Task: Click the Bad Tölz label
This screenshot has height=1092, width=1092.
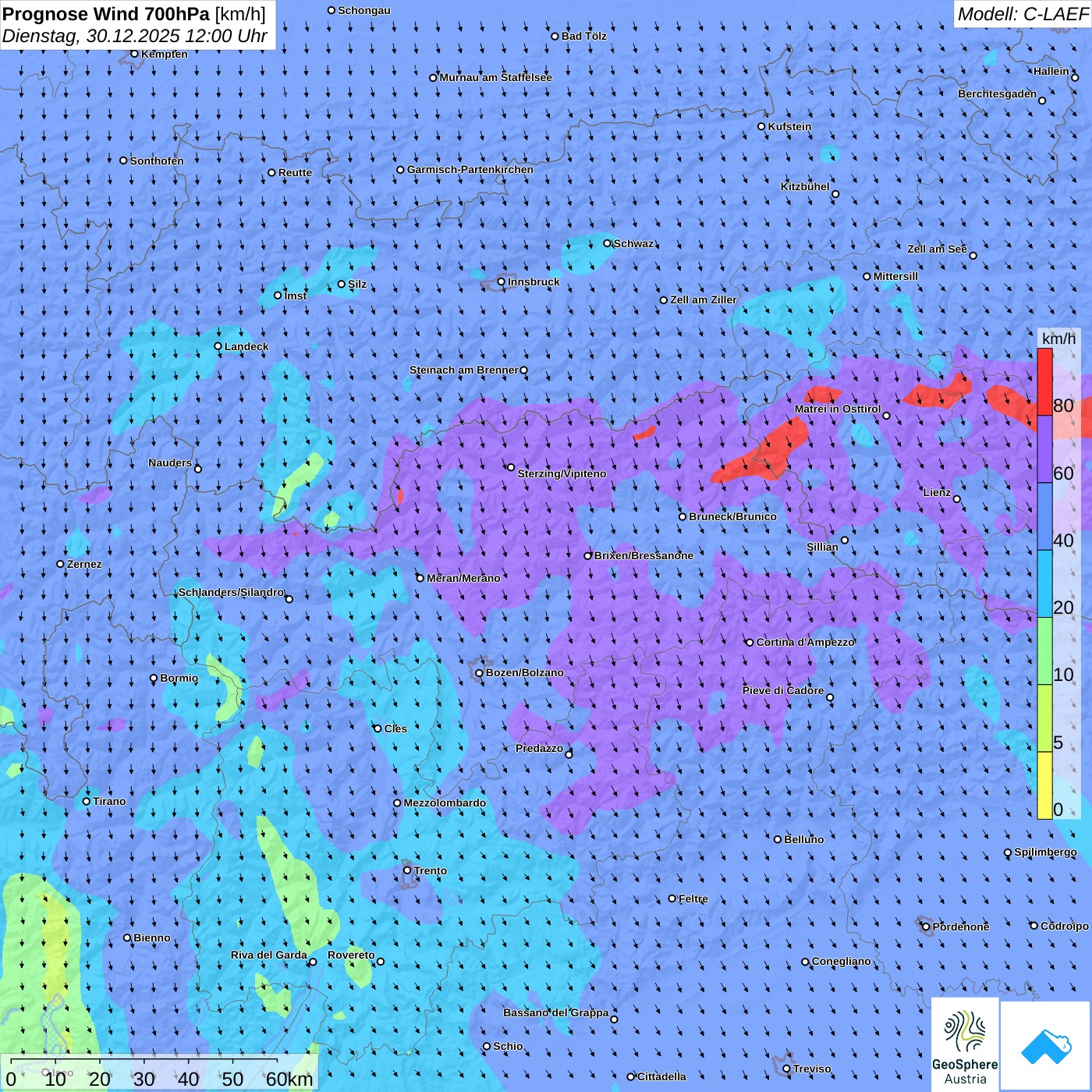Action: (583, 36)
